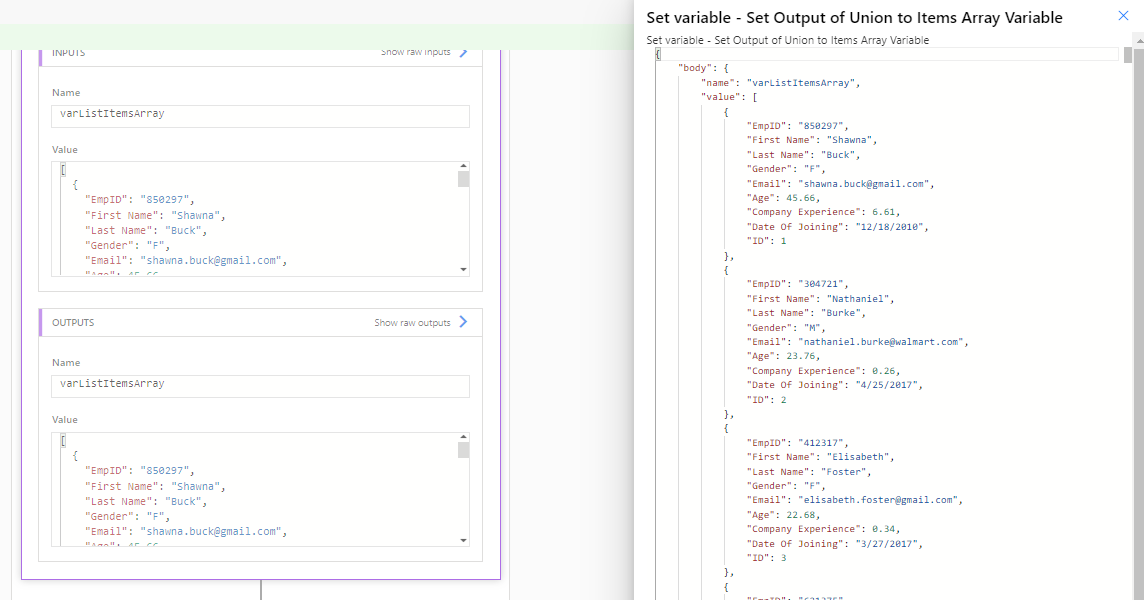Click "First Name": "Shawna" in INPUTS Value box
The width and height of the screenshot is (1144, 600).
pyautogui.click(x=155, y=215)
